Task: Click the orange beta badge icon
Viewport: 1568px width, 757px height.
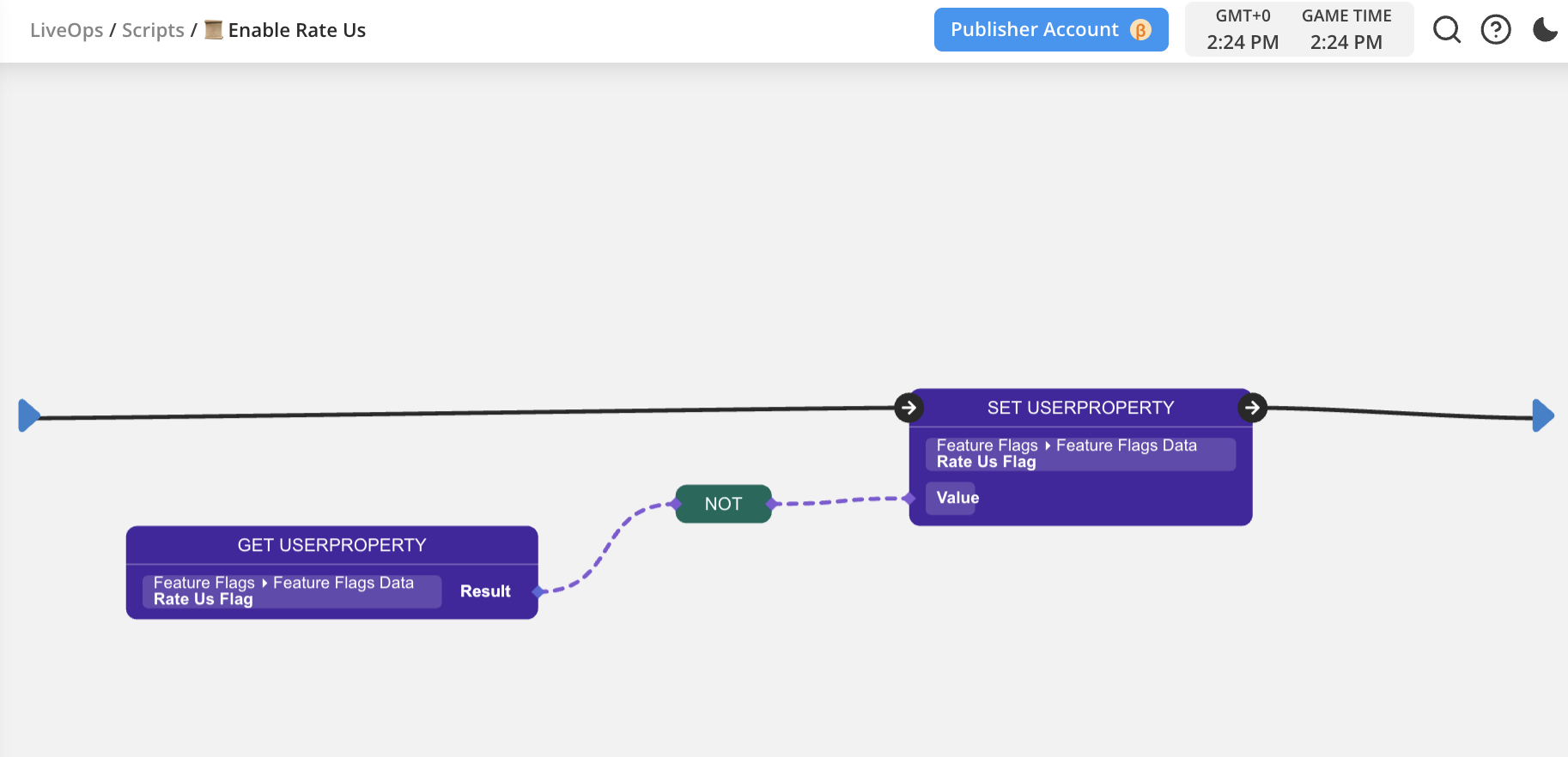Action: tap(1140, 30)
